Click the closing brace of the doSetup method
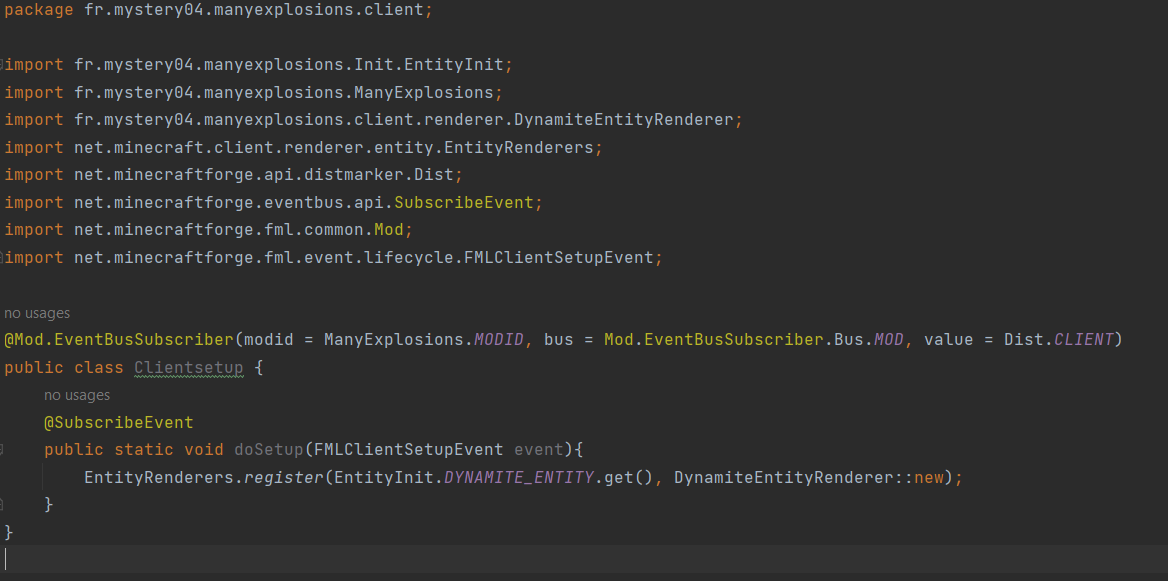 [x=49, y=505]
